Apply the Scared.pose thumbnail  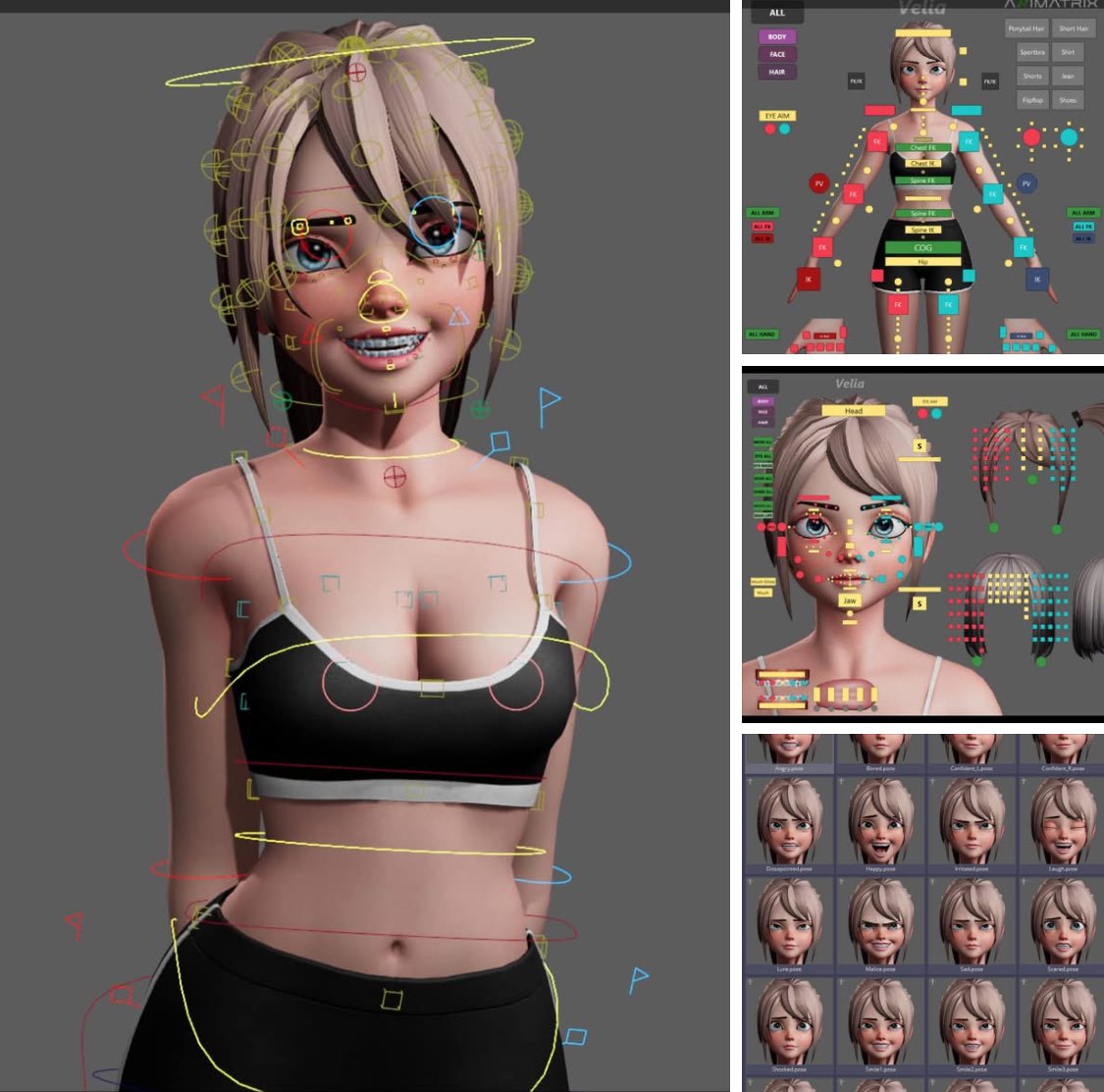[1063, 925]
